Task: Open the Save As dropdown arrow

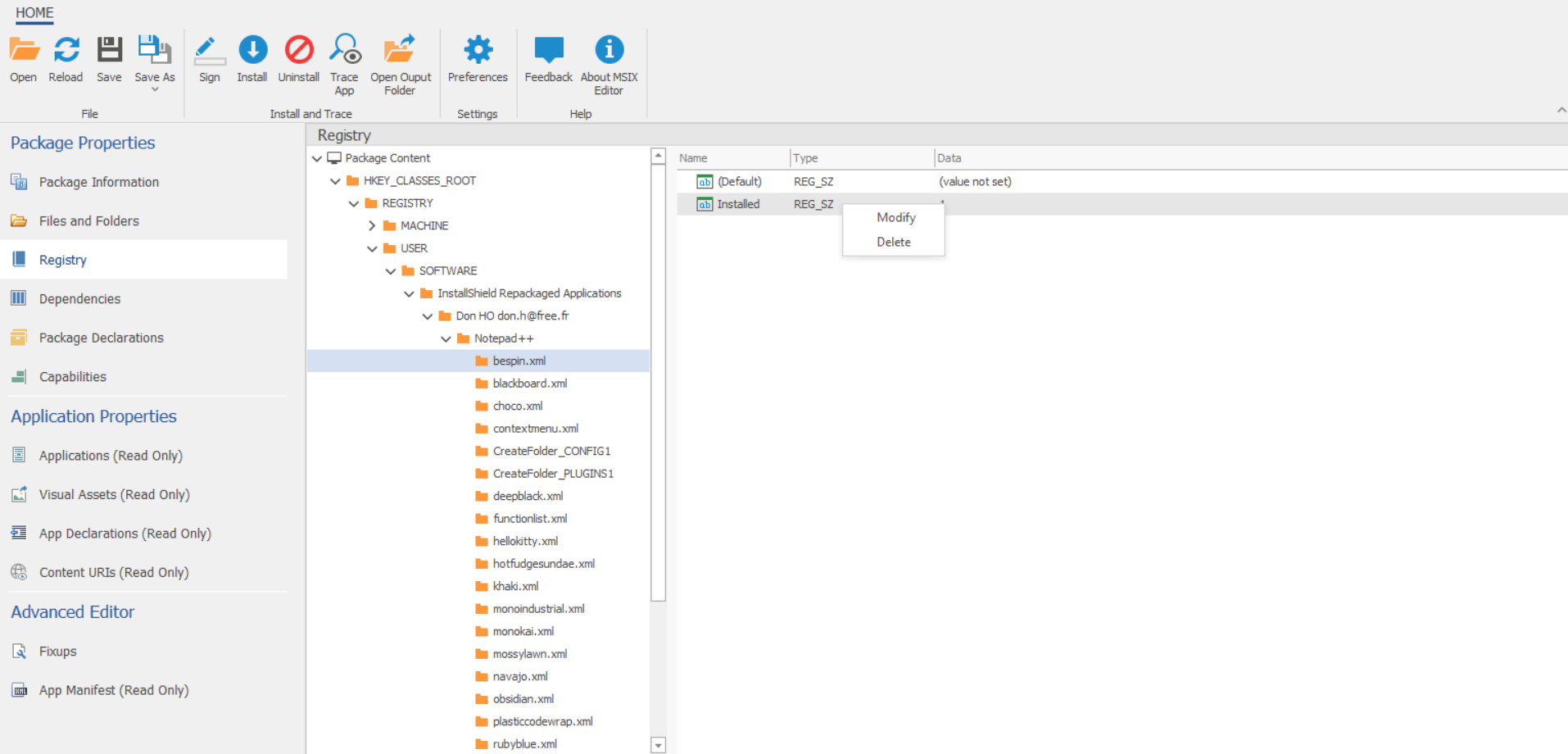Action: tap(155, 89)
